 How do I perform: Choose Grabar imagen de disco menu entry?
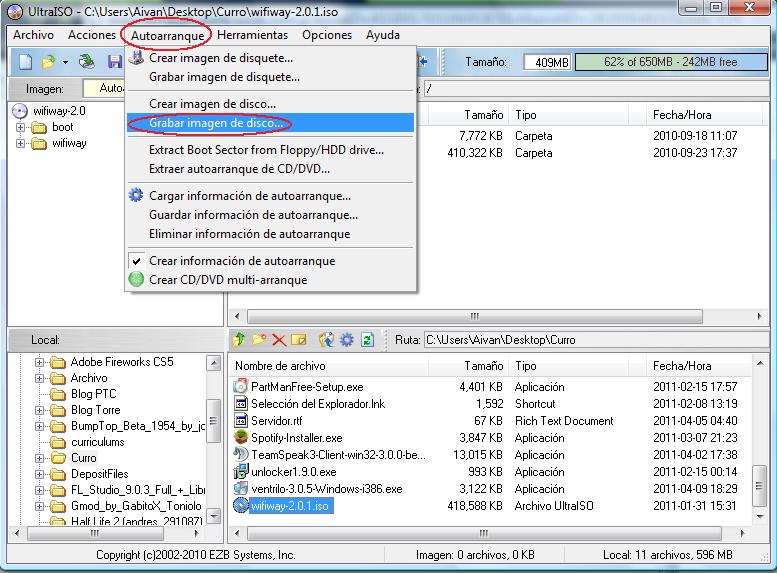click(271, 123)
